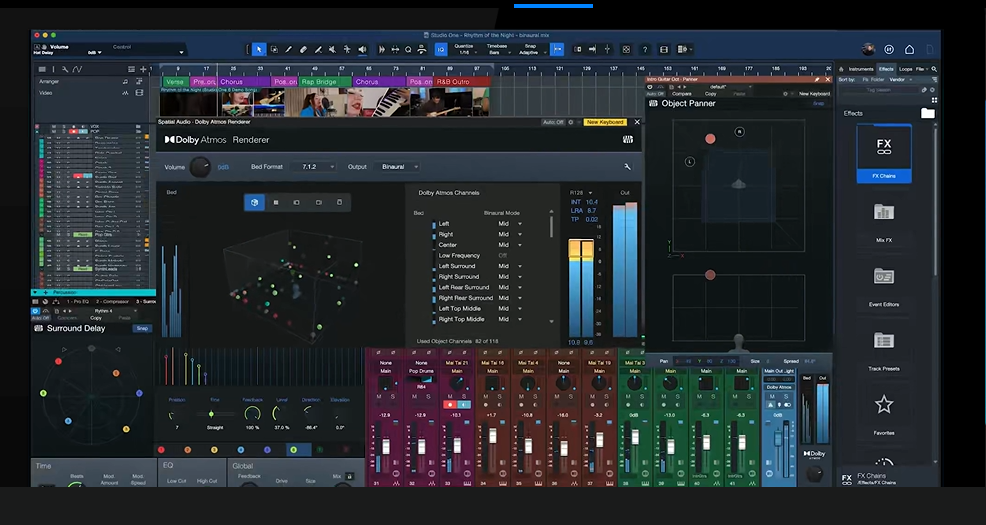Select the Eraser tool in the toolbar
Image resolution: width=986 pixels, height=525 pixels.
303,49
